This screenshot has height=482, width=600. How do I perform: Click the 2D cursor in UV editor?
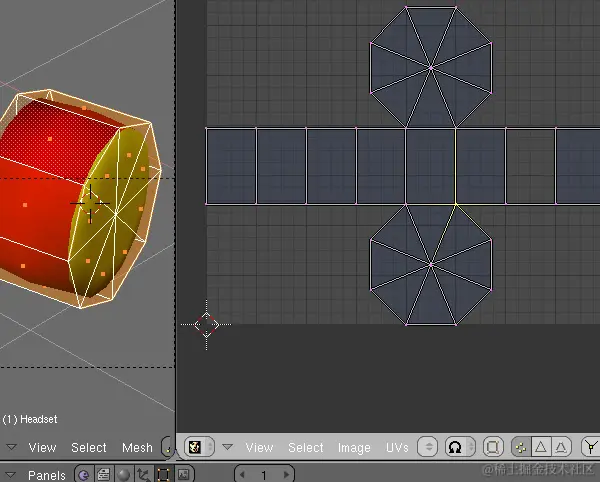207,324
